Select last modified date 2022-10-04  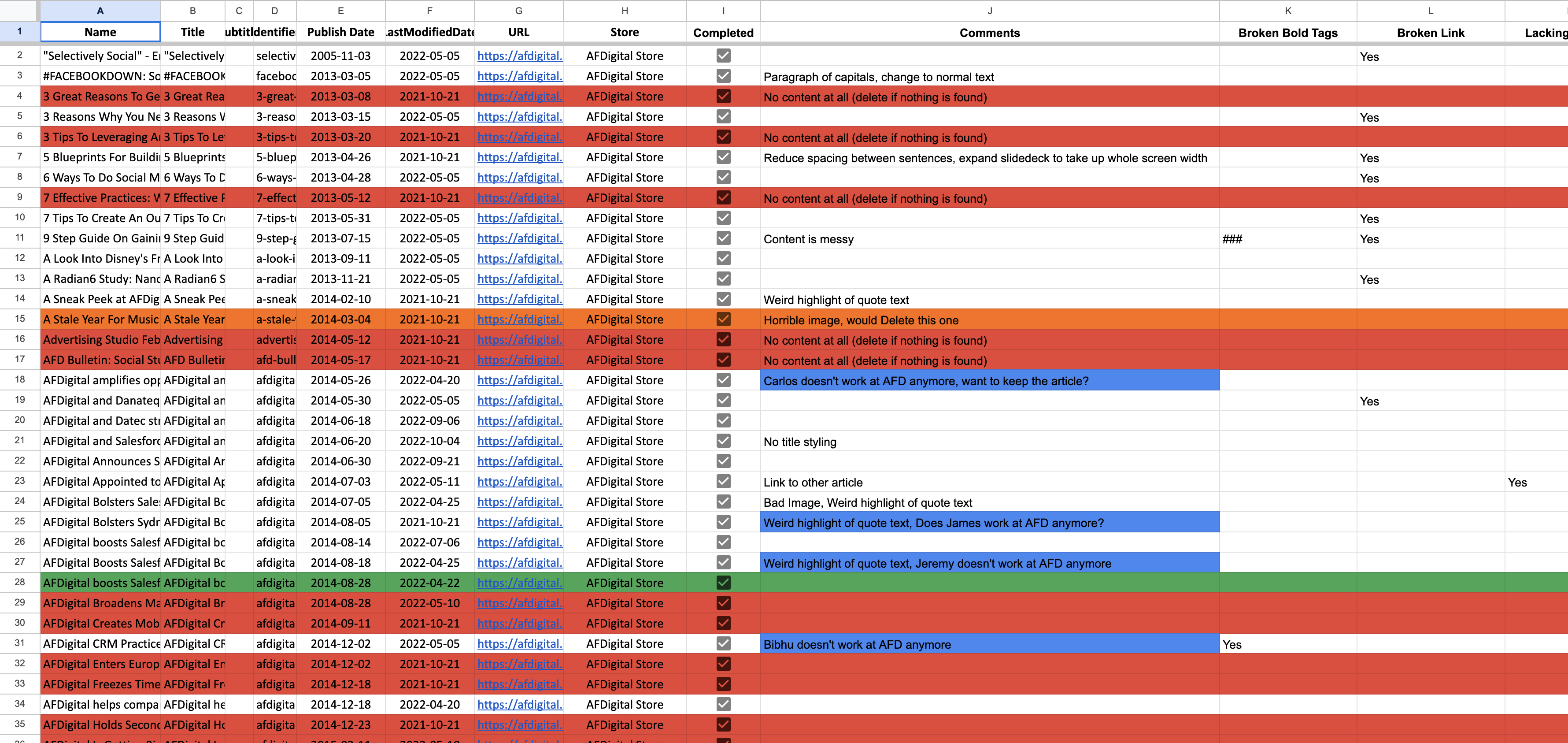click(x=429, y=441)
